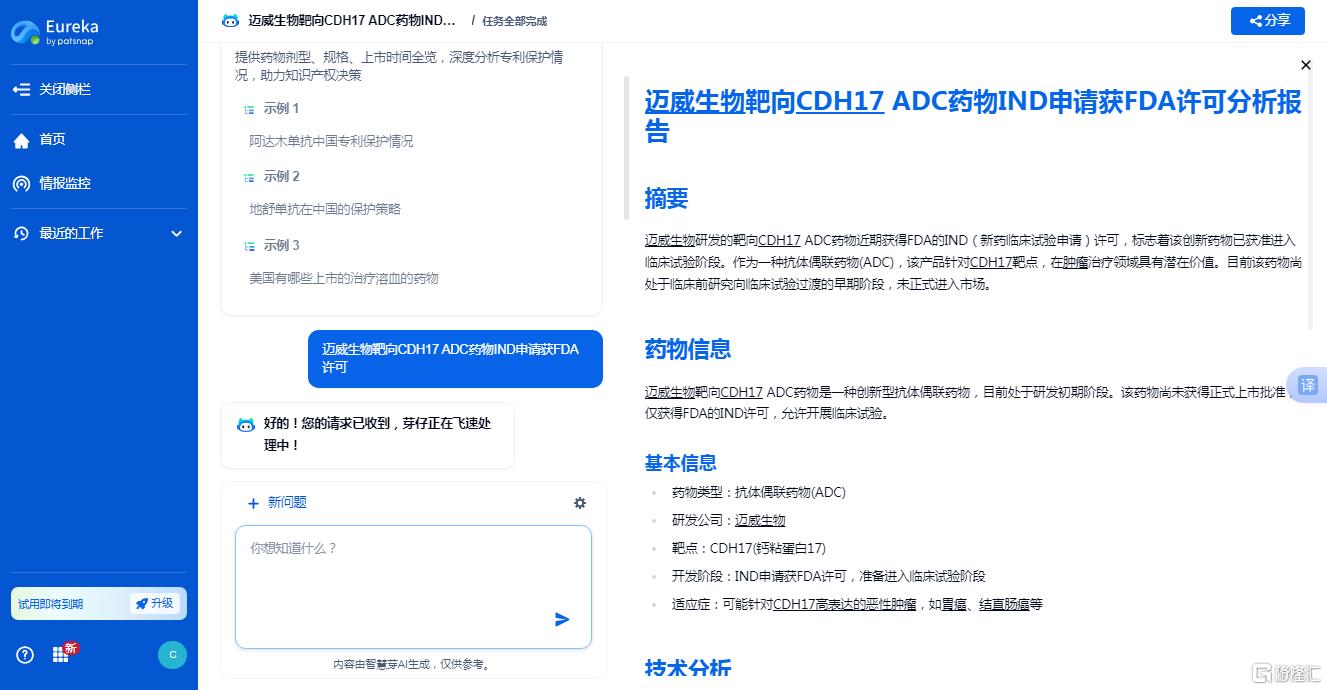Expand 最近的工作 chevron
The height and width of the screenshot is (690, 1327).
tap(177, 234)
